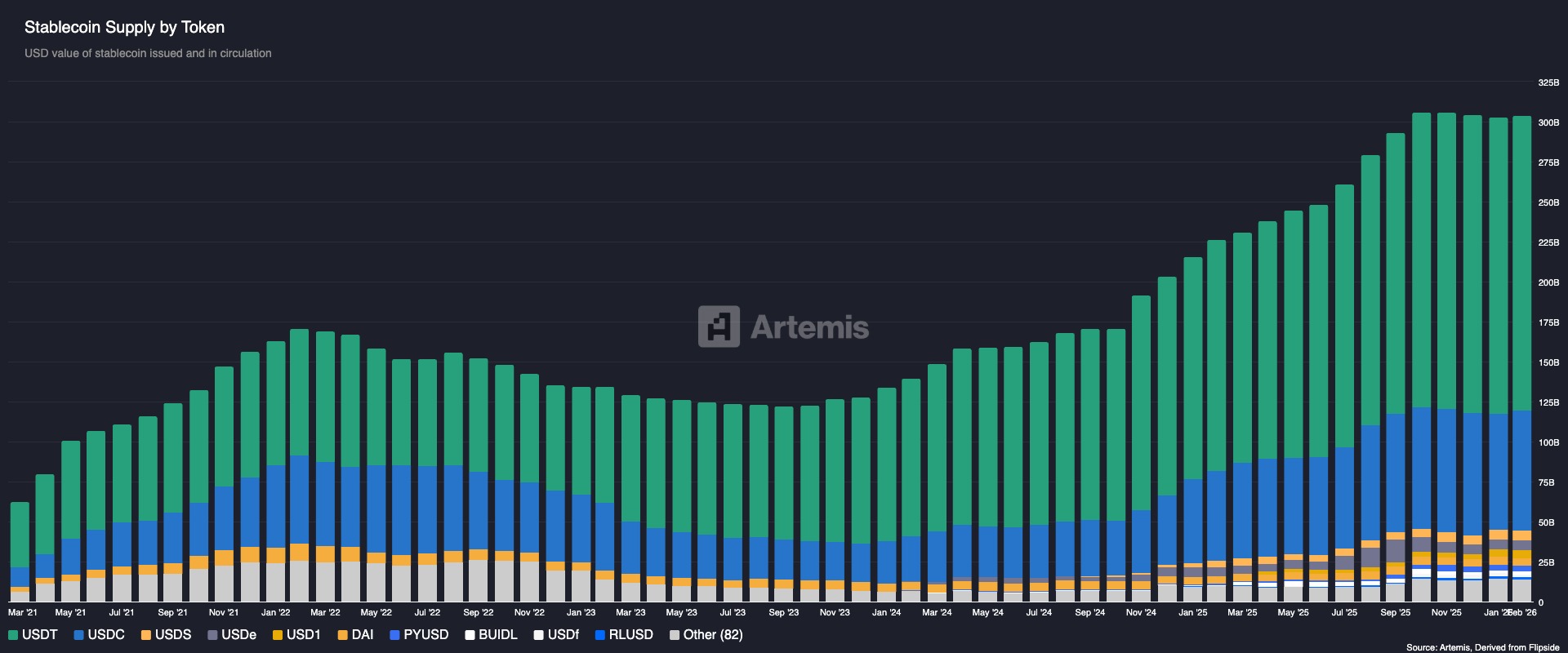Image resolution: width=1568 pixels, height=653 pixels.
Task: Click the blue USDC legend color square
Action: (78, 635)
